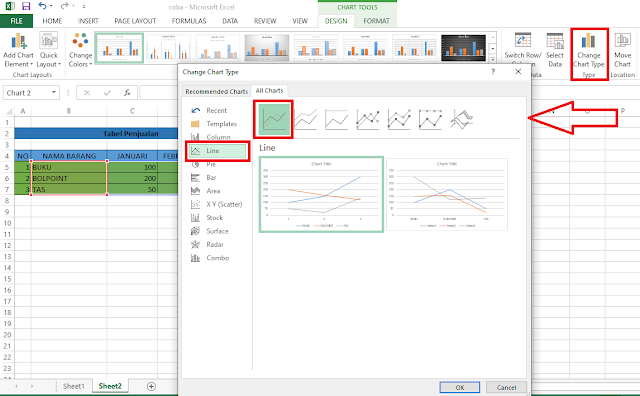The height and width of the screenshot is (396, 640).
Task: Expand the chart styles gallery
Action: (493, 60)
